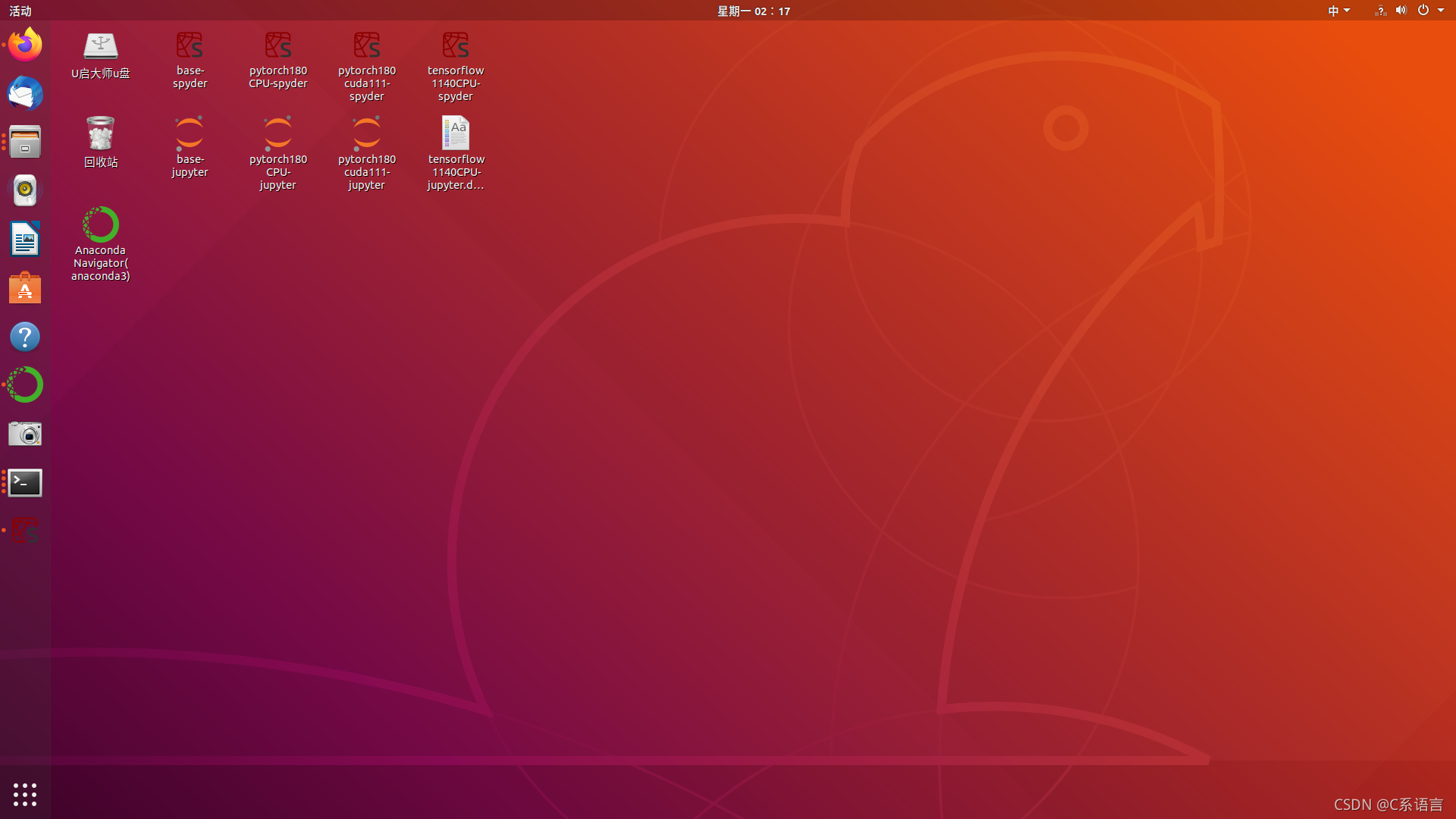Viewport: 1456px width, 819px height.
Task: Open Firefox from the dock
Action: tap(25, 45)
